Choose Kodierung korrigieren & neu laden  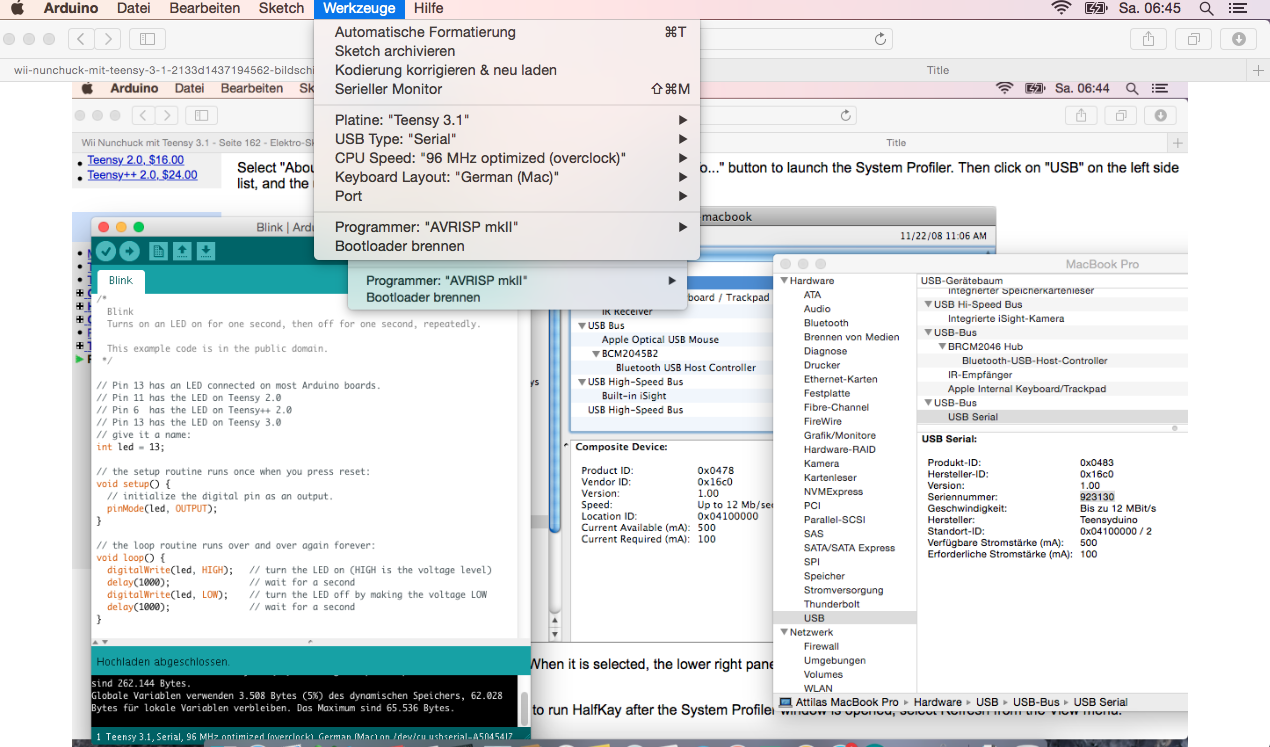[x=507, y=70]
